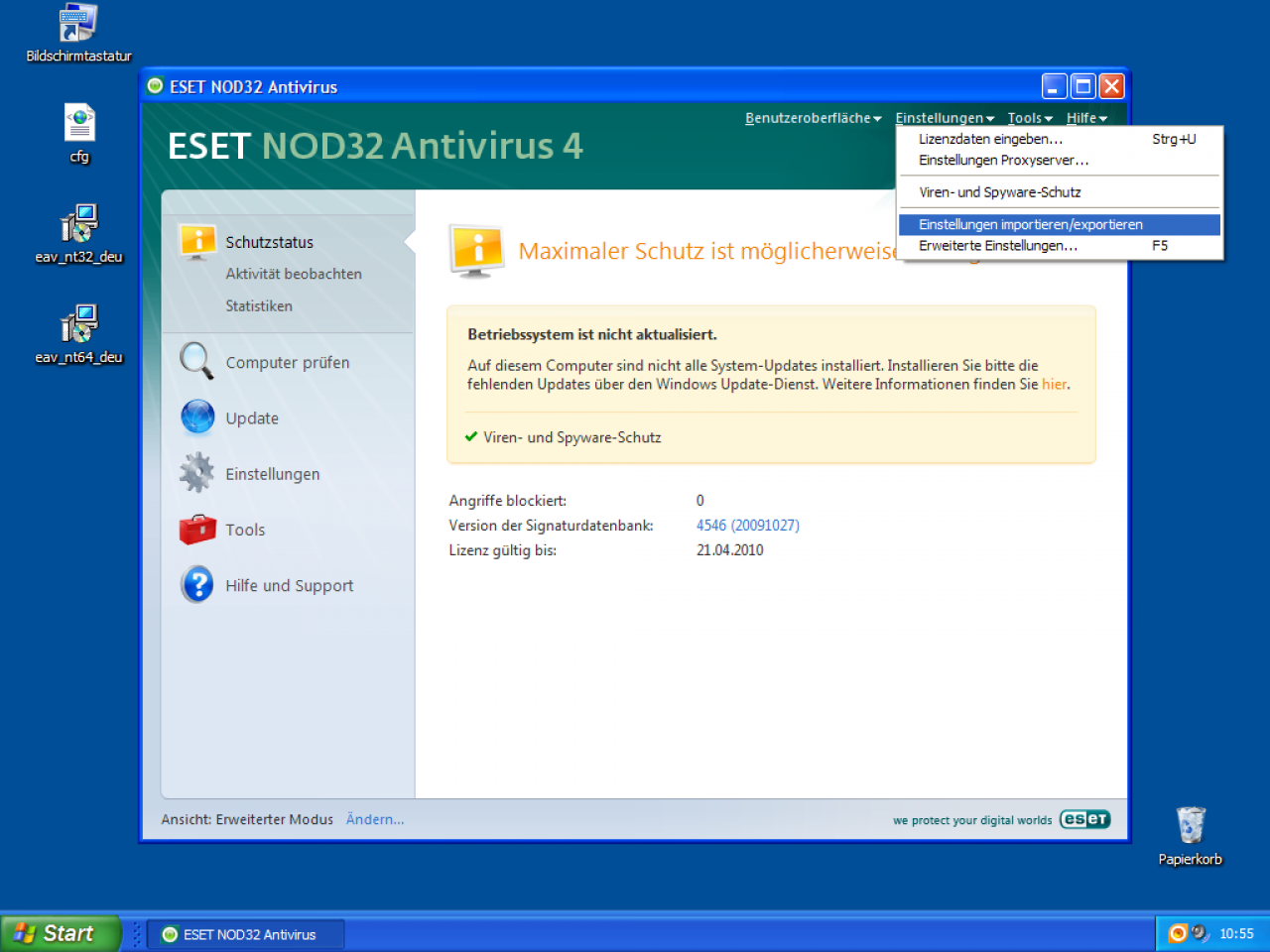The image size is (1270, 952).
Task: Click ESET NOD32 Antivirus taskbar button
Action: tap(246, 934)
